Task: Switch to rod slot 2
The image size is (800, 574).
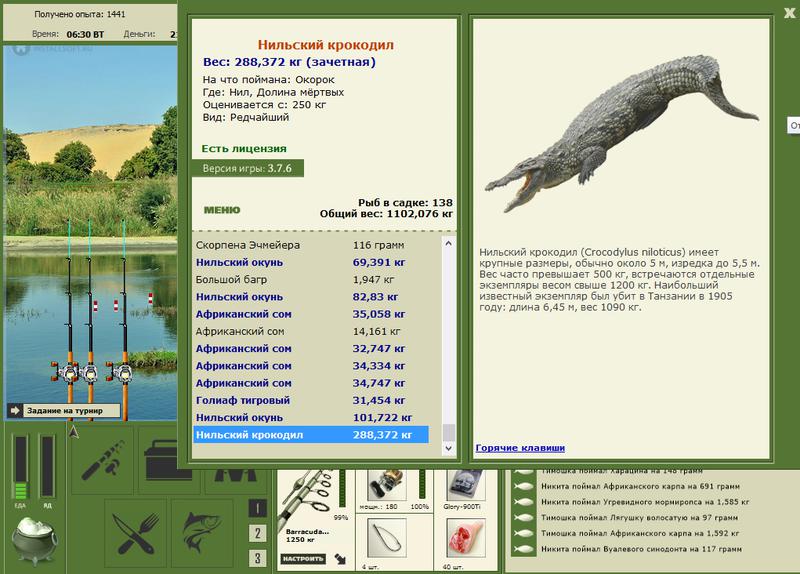Action: coord(257,533)
